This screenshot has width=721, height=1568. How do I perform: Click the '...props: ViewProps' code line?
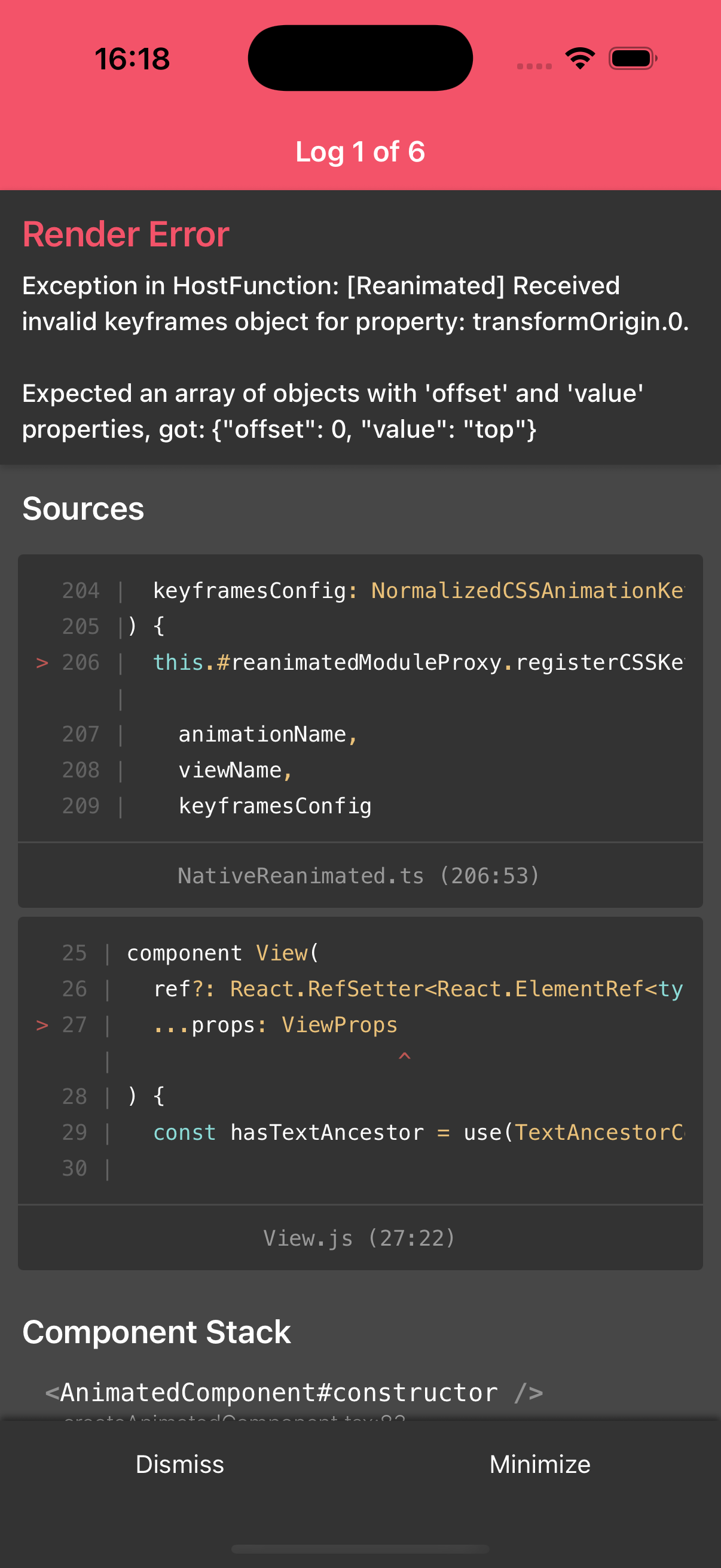(x=275, y=1025)
